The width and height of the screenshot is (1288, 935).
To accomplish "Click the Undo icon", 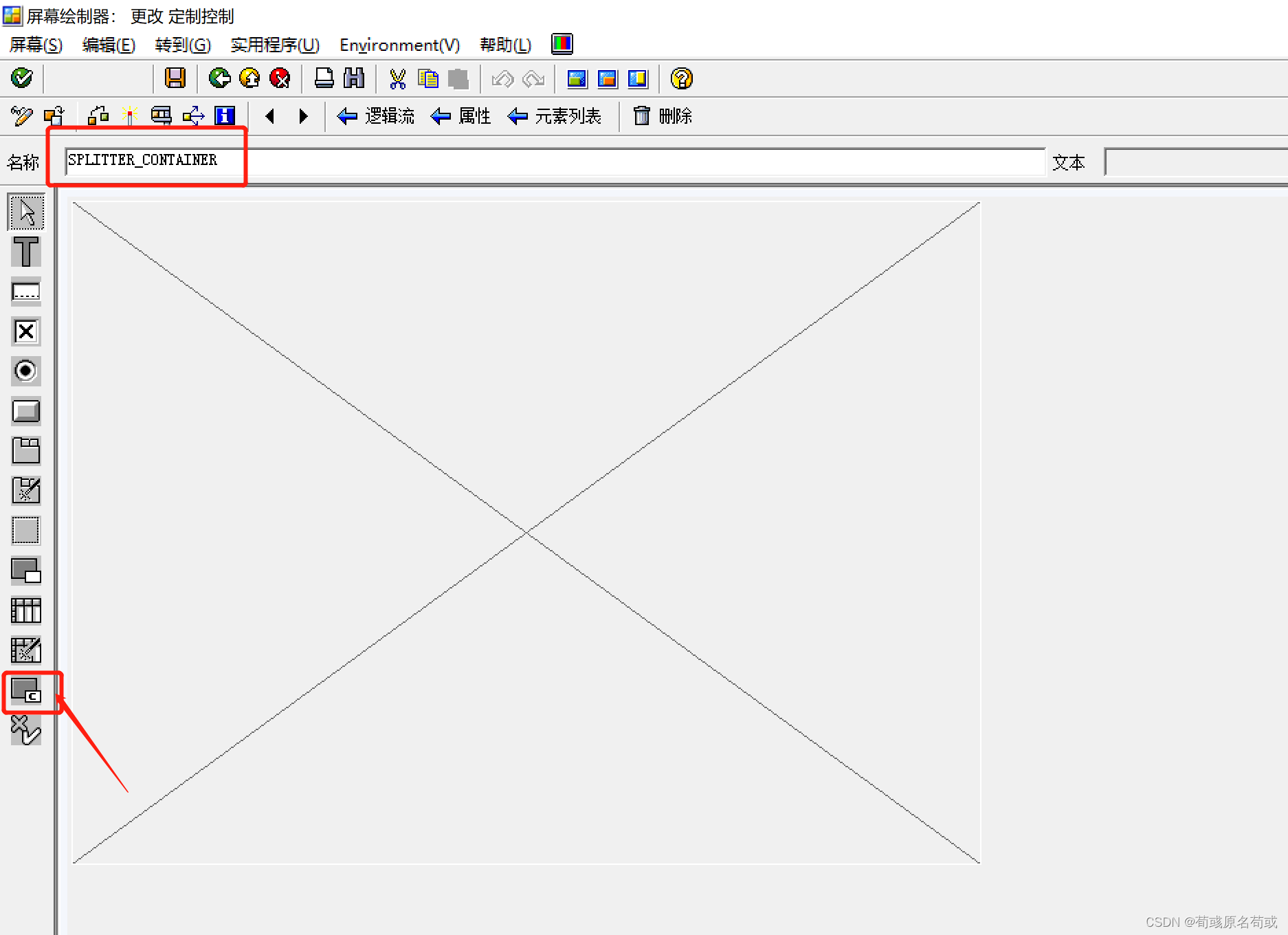I will click(502, 78).
